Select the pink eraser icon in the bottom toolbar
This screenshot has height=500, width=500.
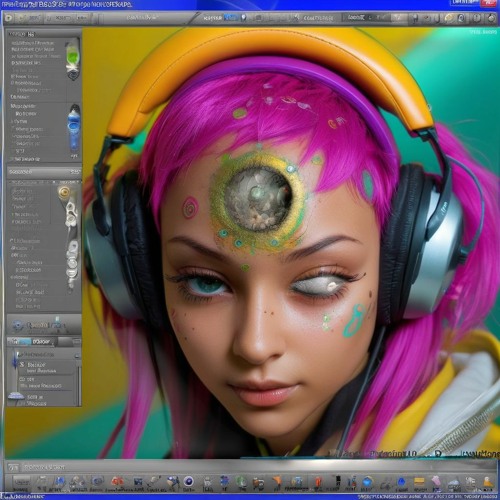(436, 481)
